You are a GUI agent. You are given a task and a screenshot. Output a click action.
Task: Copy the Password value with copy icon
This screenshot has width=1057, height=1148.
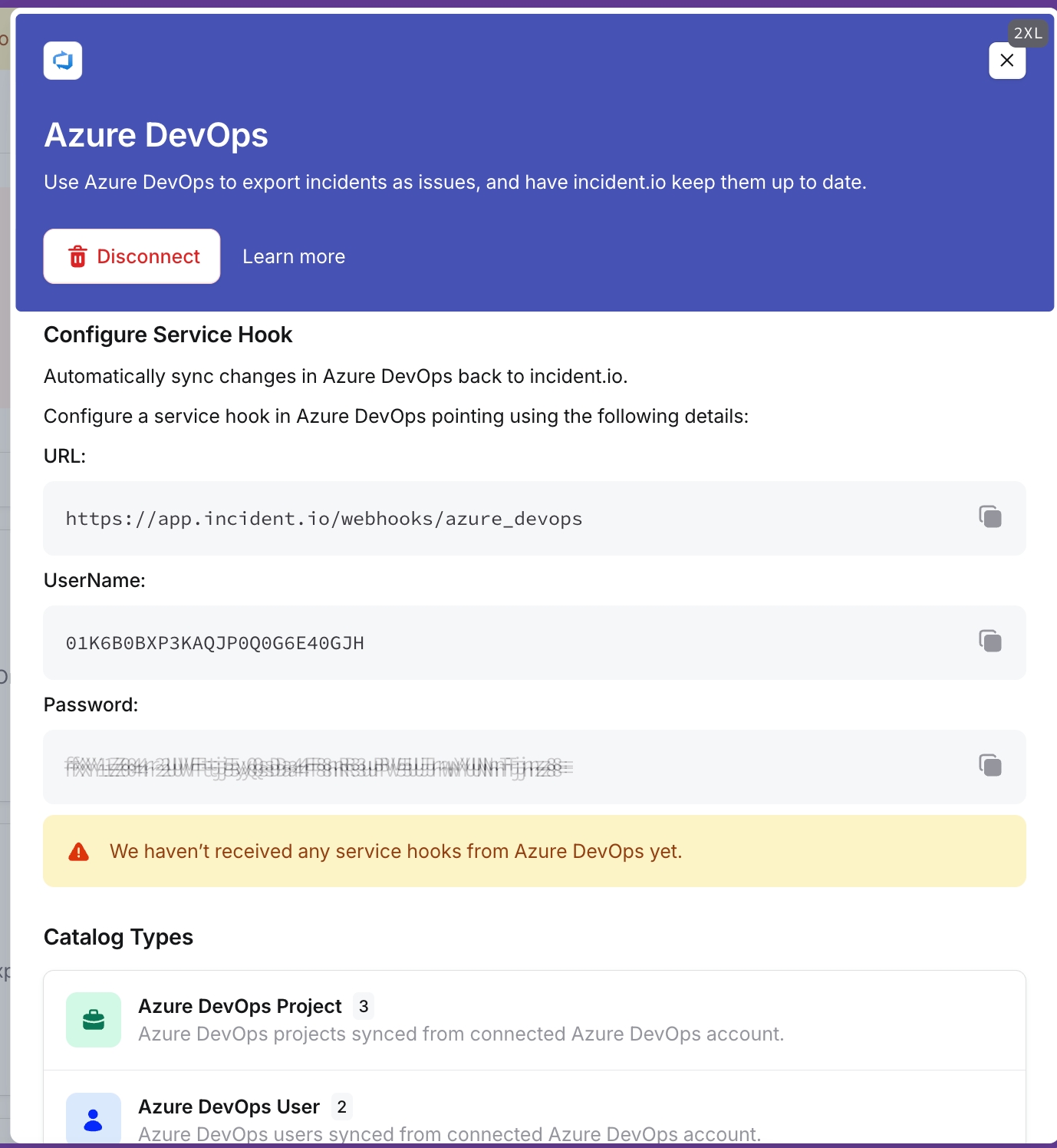pyautogui.click(x=990, y=766)
